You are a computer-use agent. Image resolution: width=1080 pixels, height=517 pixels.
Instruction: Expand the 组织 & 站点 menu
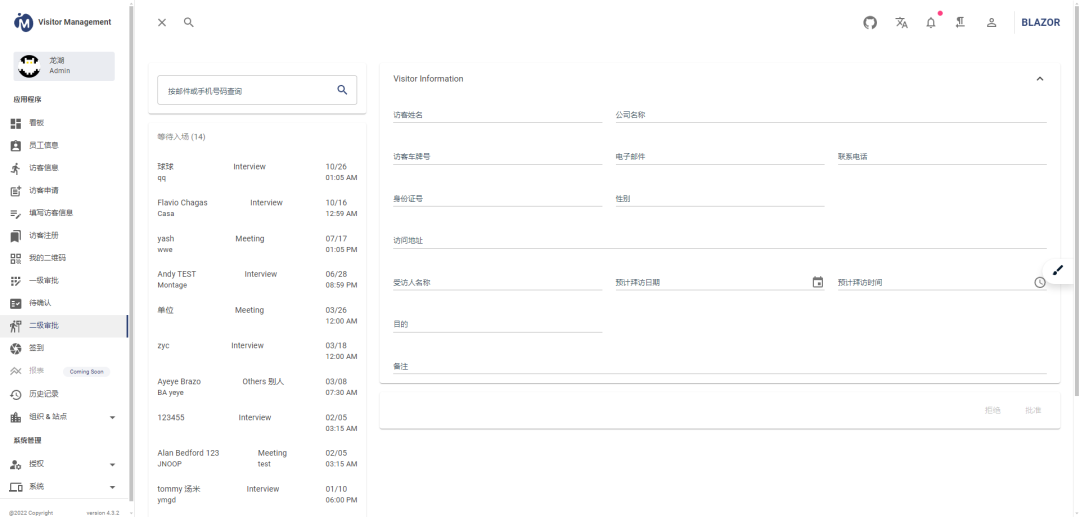(x=112, y=417)
